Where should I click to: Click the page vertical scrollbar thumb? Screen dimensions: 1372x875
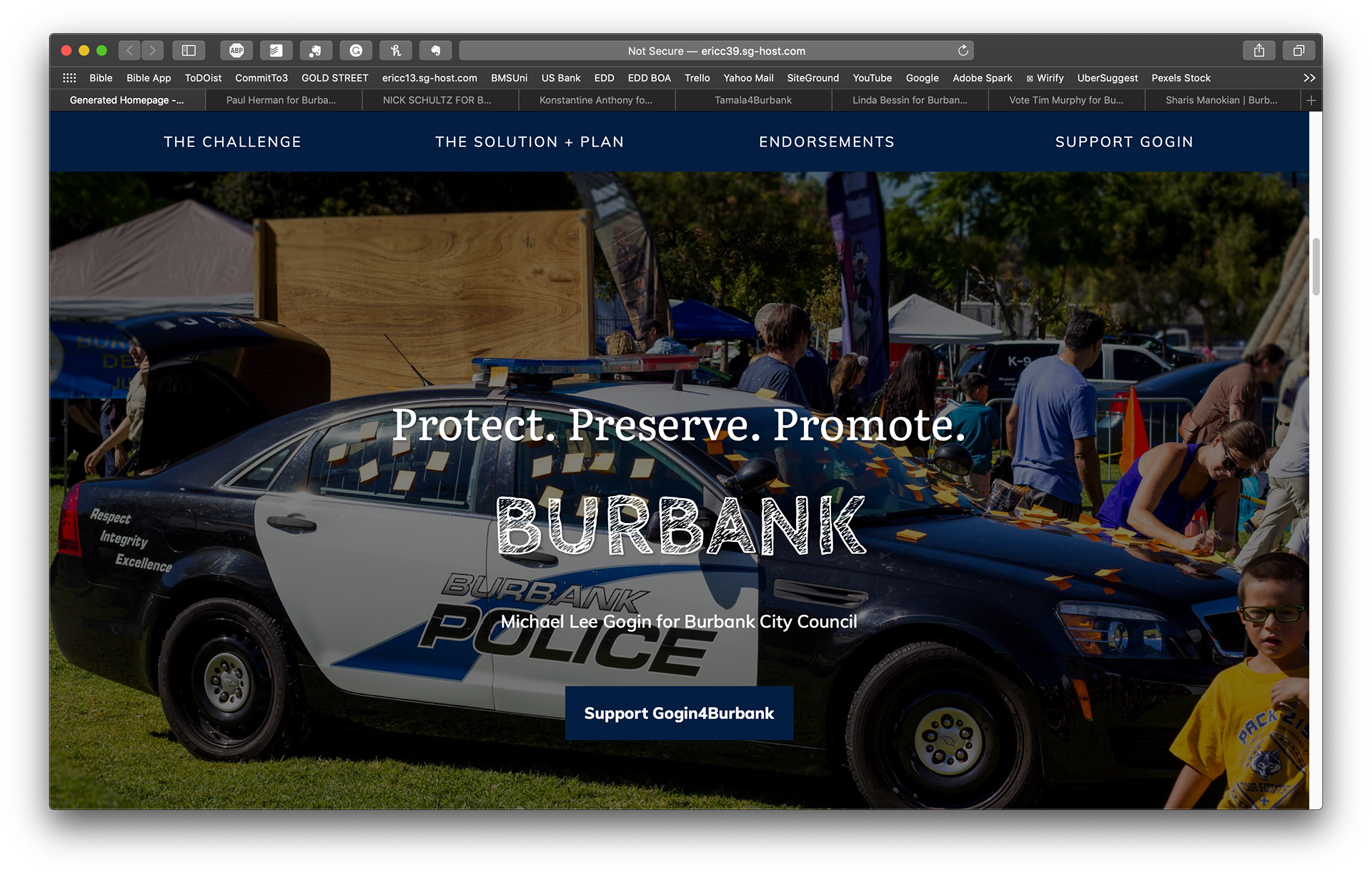[x=1316, y=267]
